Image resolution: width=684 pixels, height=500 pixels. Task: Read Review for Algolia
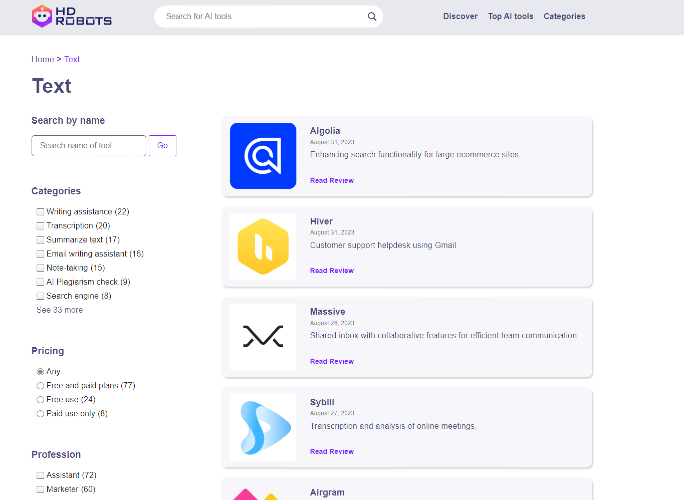332,180
